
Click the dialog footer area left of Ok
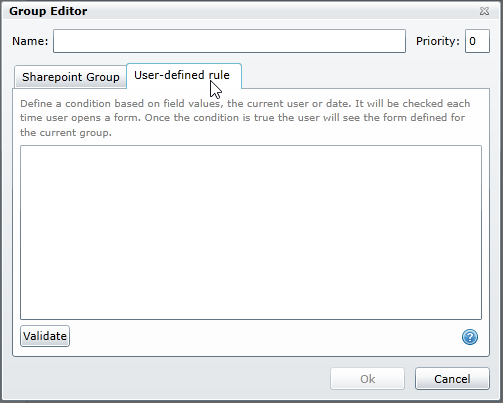tap(167, 379)
